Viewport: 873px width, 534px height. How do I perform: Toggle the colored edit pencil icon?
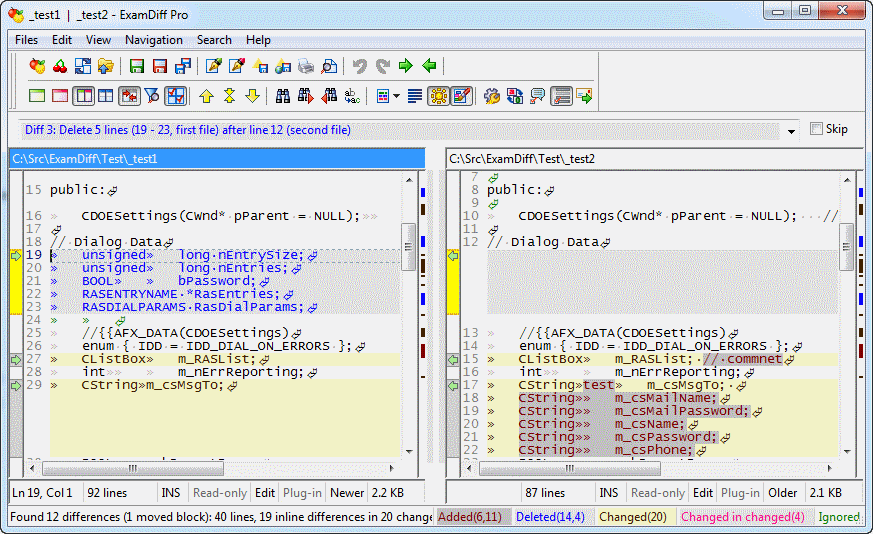pos(462,96)
